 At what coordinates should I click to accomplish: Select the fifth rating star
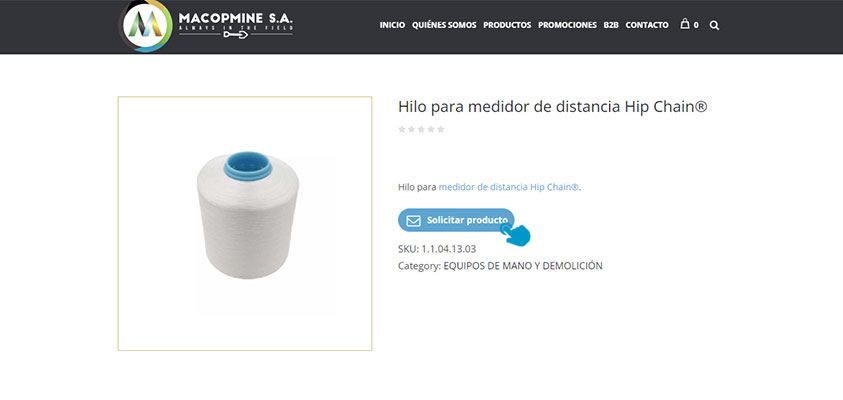[441, 129]
